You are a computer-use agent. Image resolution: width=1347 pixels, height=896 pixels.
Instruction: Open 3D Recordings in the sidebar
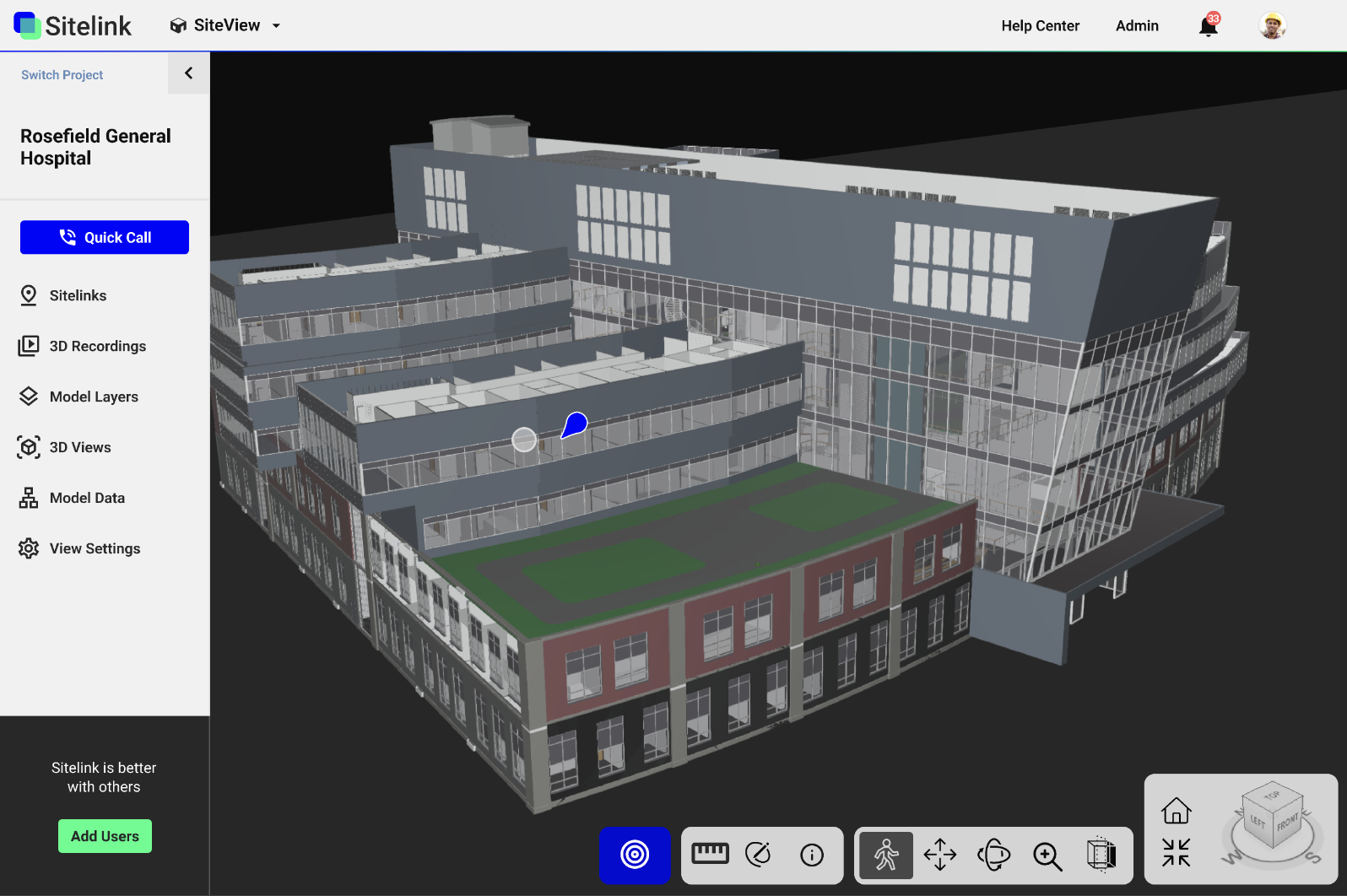(82, 346)
